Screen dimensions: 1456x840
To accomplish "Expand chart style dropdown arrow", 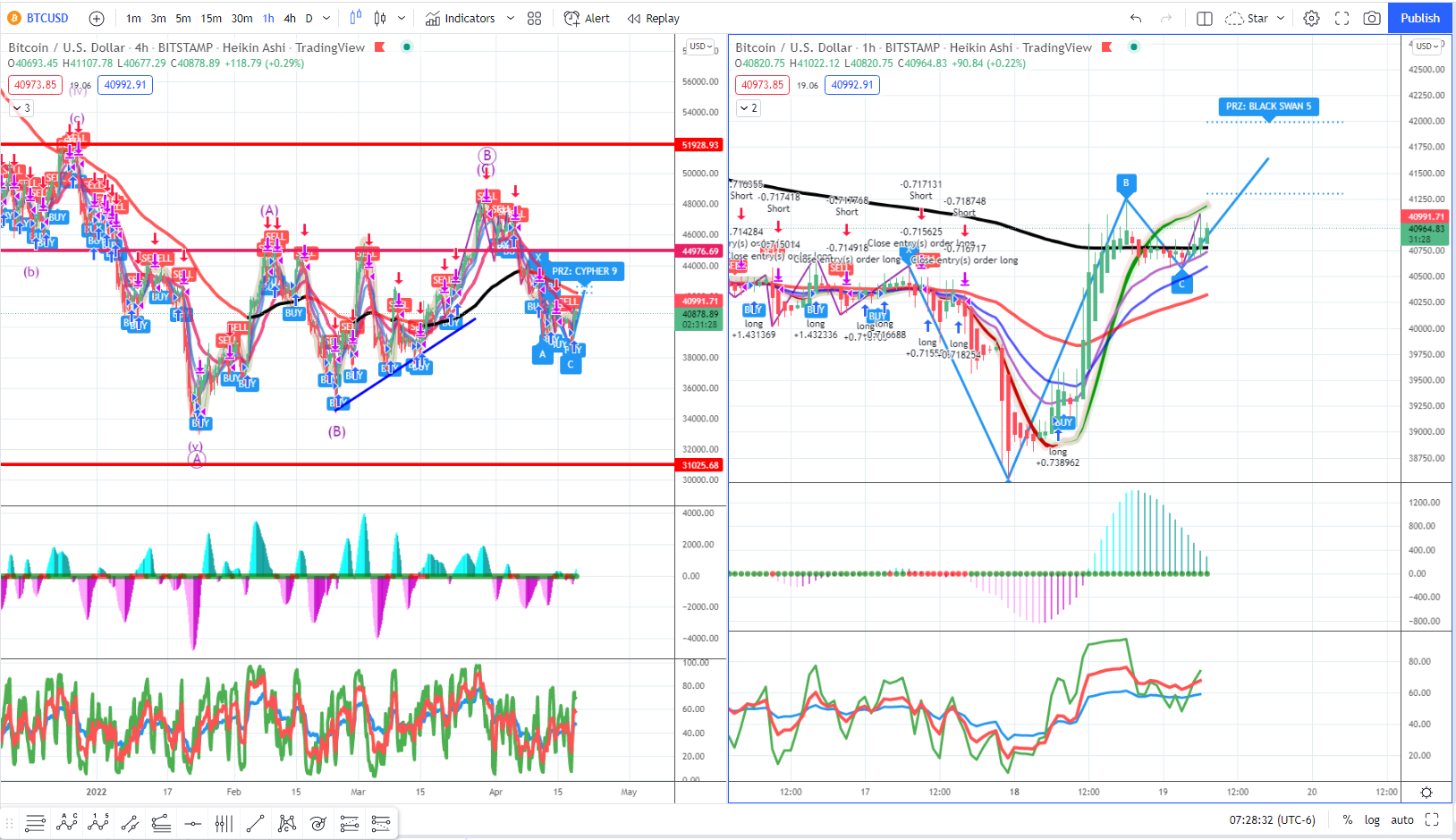I will tap(402, 18).
